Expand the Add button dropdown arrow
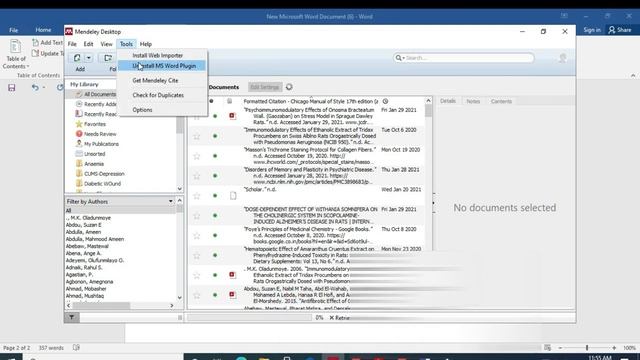This screenshot has width=640, height=360. [x=89, y=58]
